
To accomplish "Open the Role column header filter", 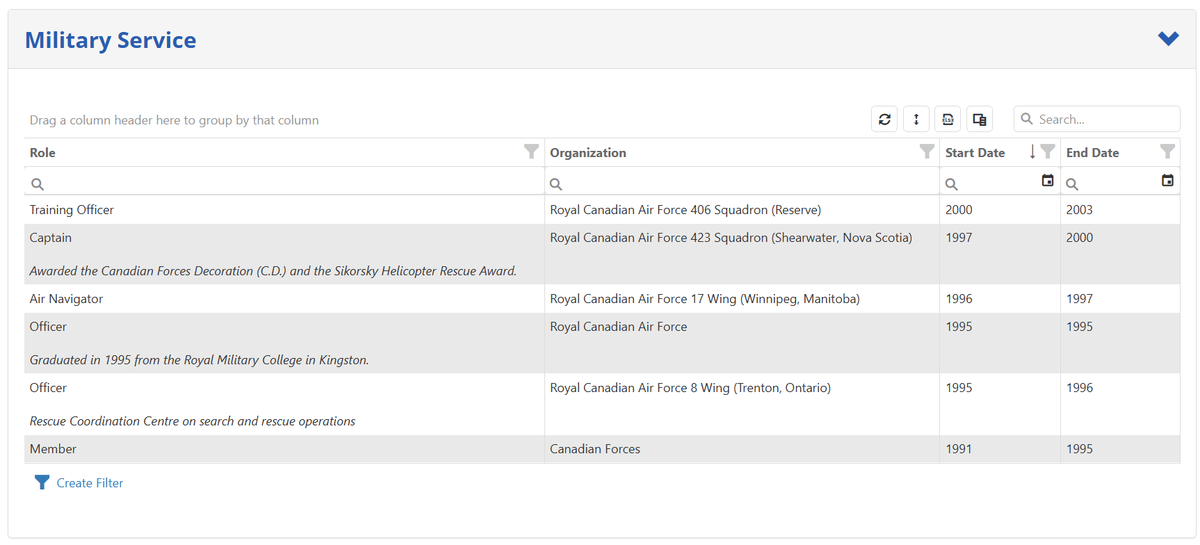I will click(531, 152).
